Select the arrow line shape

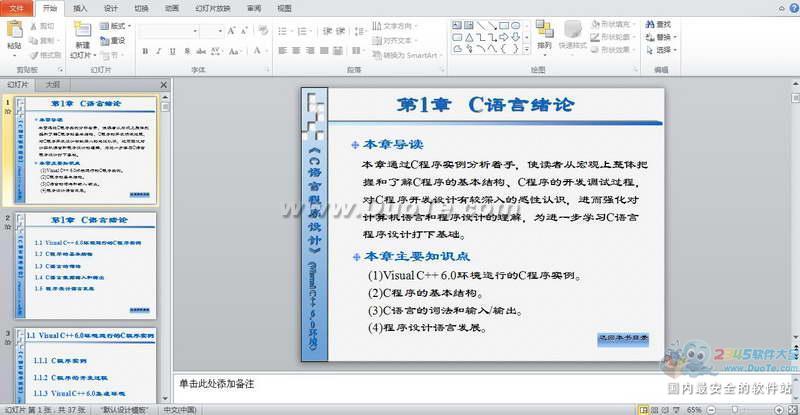(492, 25)
